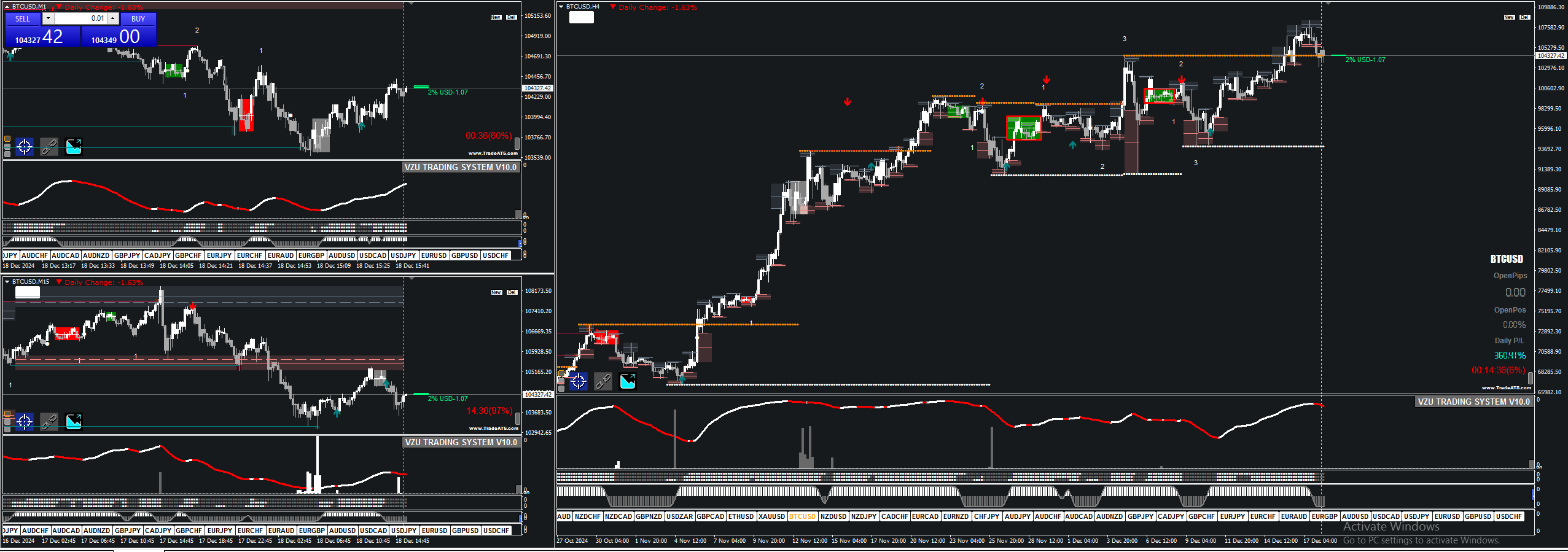Select AUDJPY symbol in H4 chart row
The height and width of the screenshot is (552, 1568).
coord(1018,516)
